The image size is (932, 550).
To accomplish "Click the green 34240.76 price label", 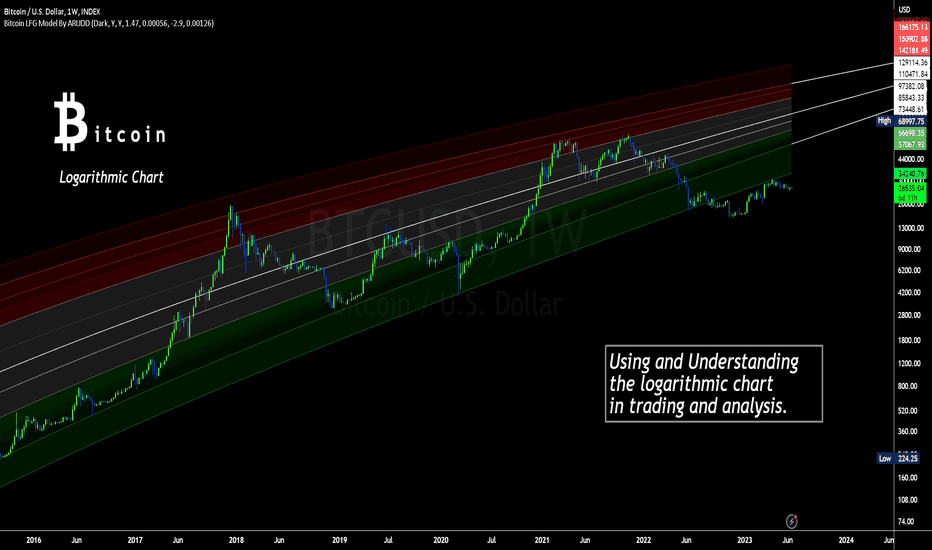I will pos(911,174).
